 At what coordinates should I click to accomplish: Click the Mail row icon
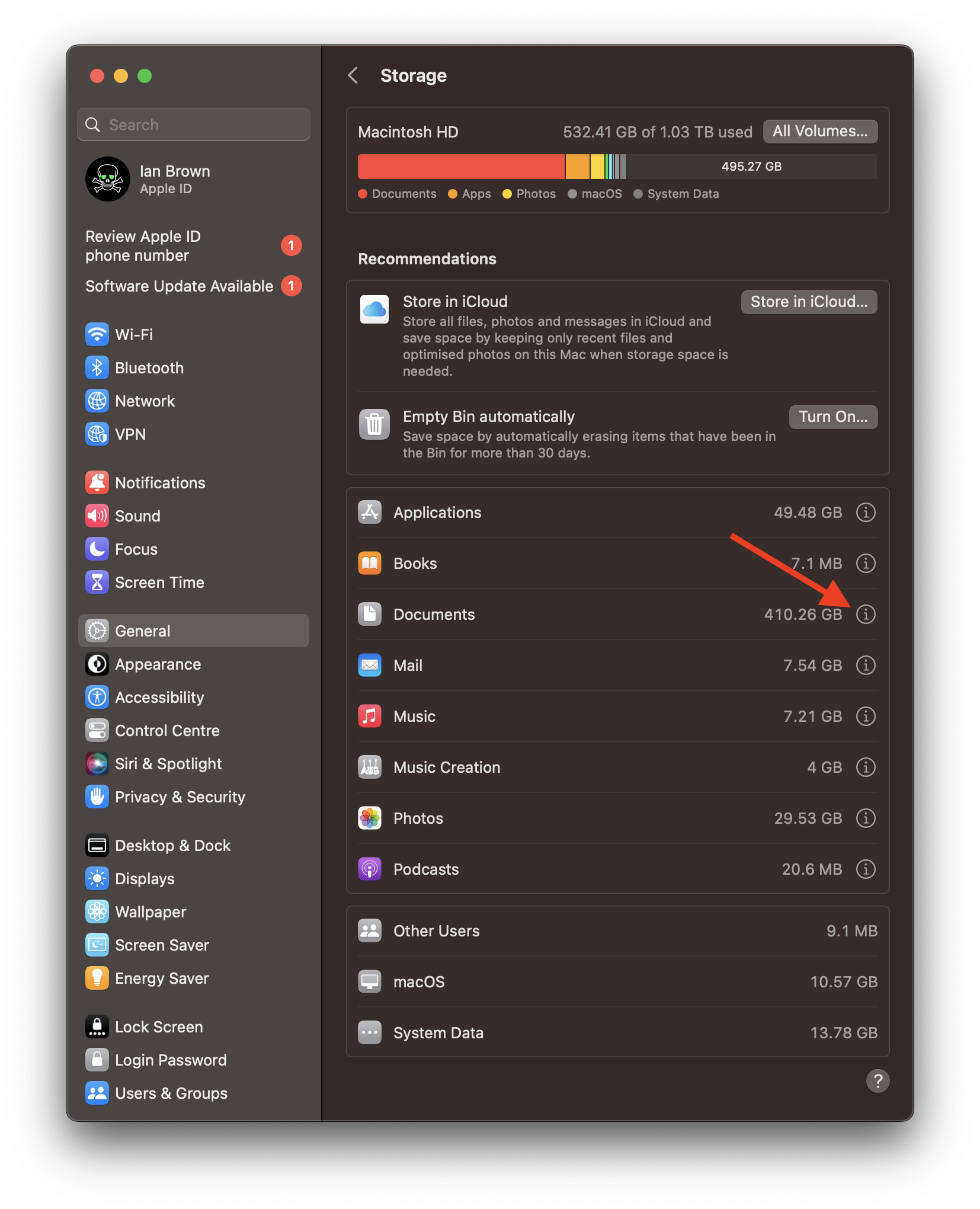tap(370, 666)
